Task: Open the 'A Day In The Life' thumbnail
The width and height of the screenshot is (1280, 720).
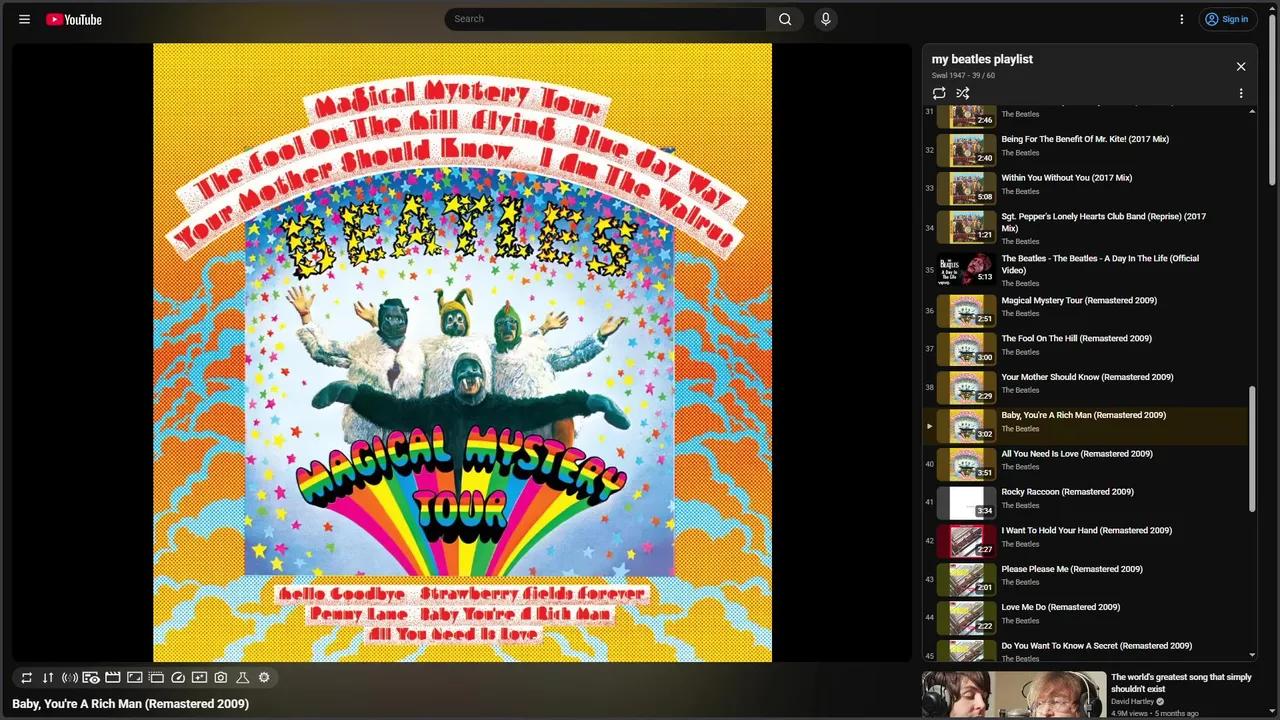Action: 966,269
